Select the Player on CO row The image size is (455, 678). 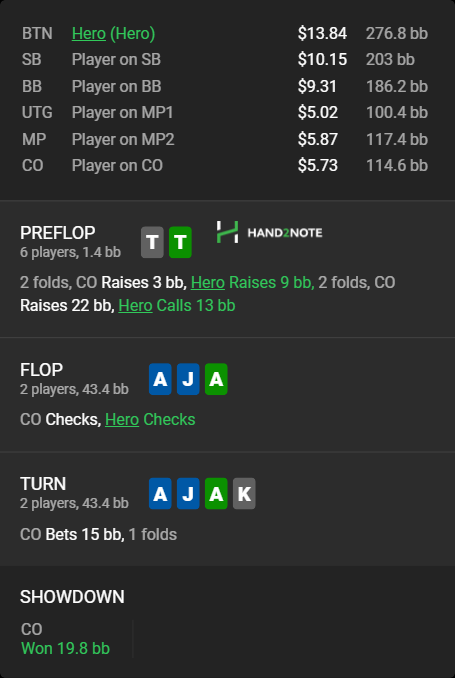(225, 165)
